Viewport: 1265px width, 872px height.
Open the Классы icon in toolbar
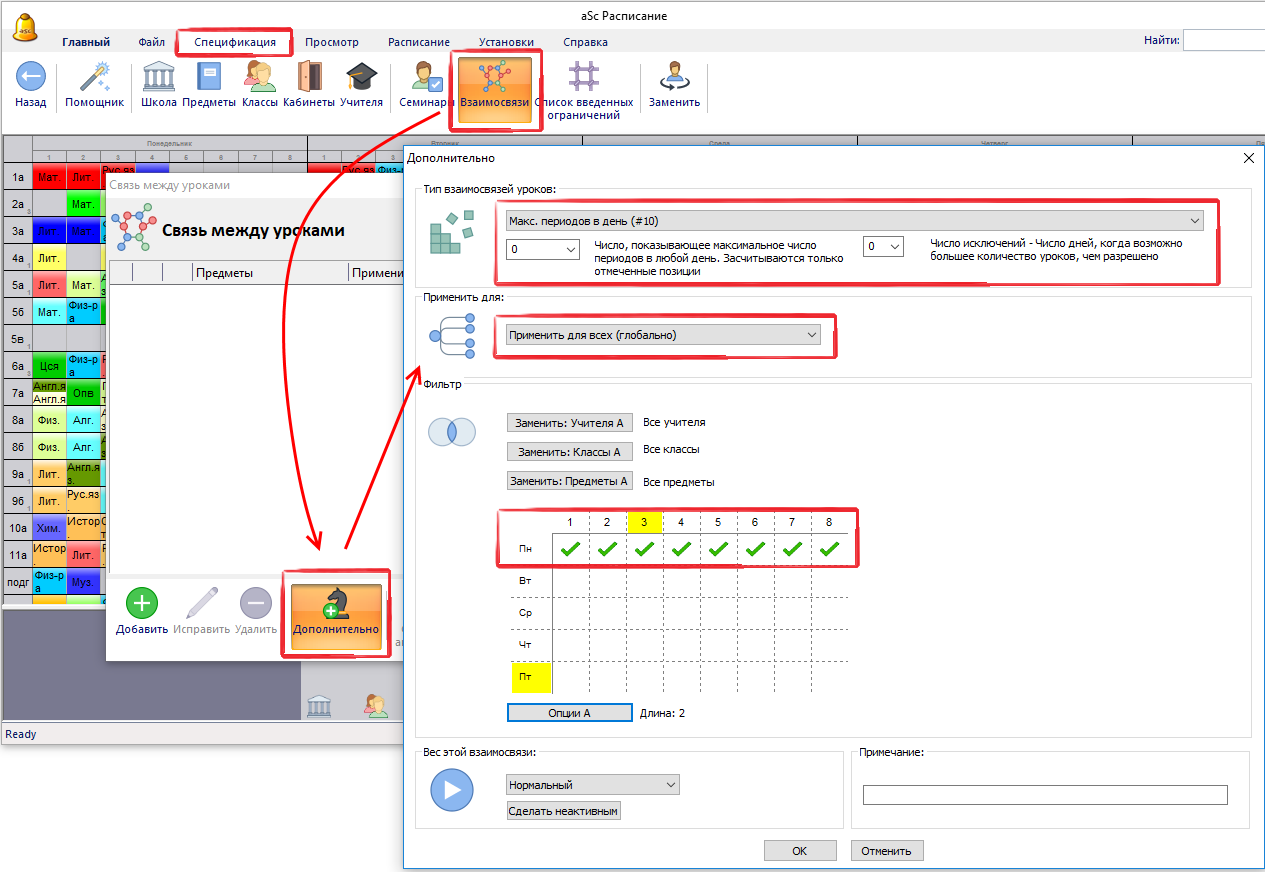(x=260, y=78)
